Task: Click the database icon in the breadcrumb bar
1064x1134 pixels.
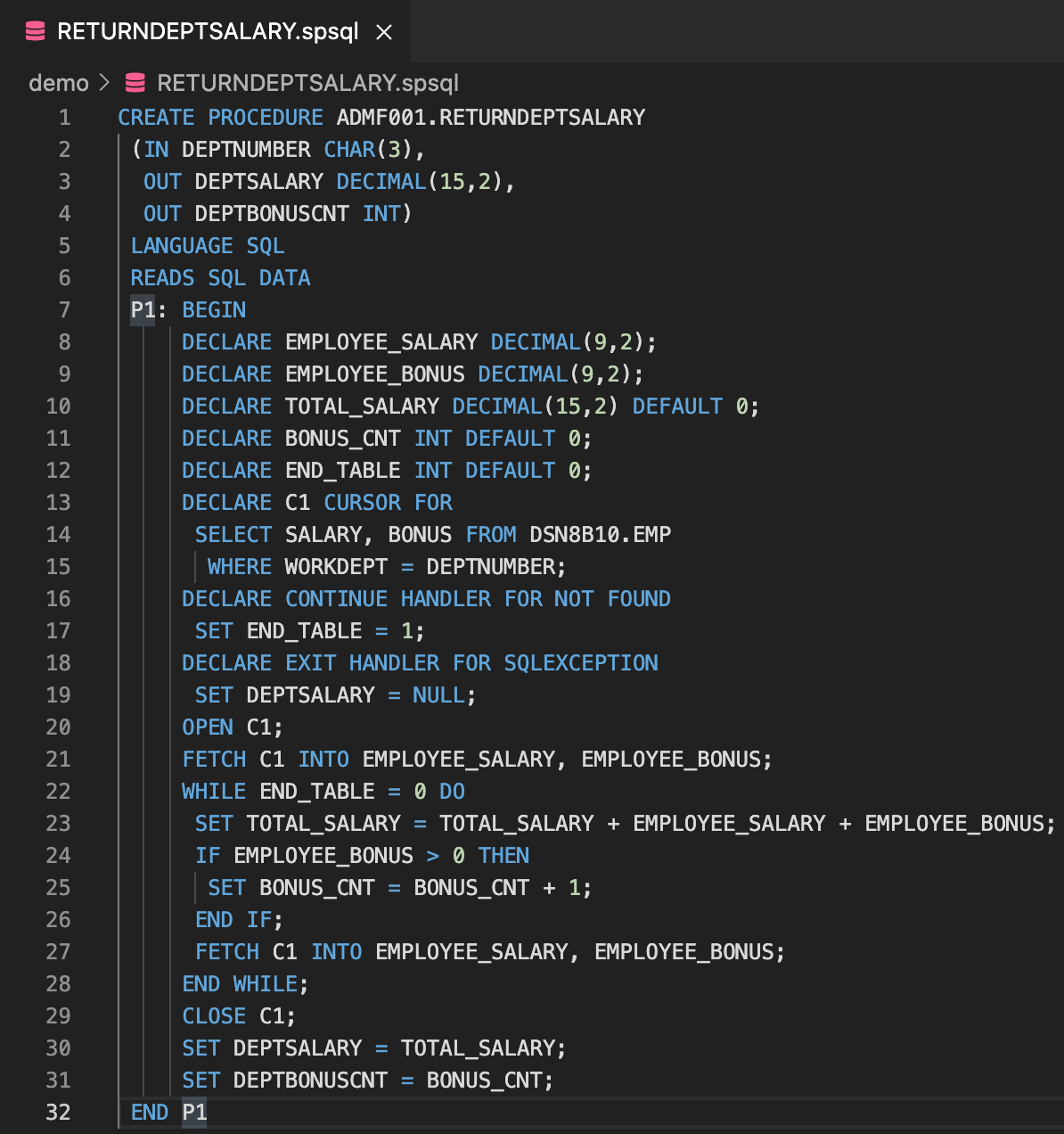Action: pyautogui.click(x=134, y=83)
